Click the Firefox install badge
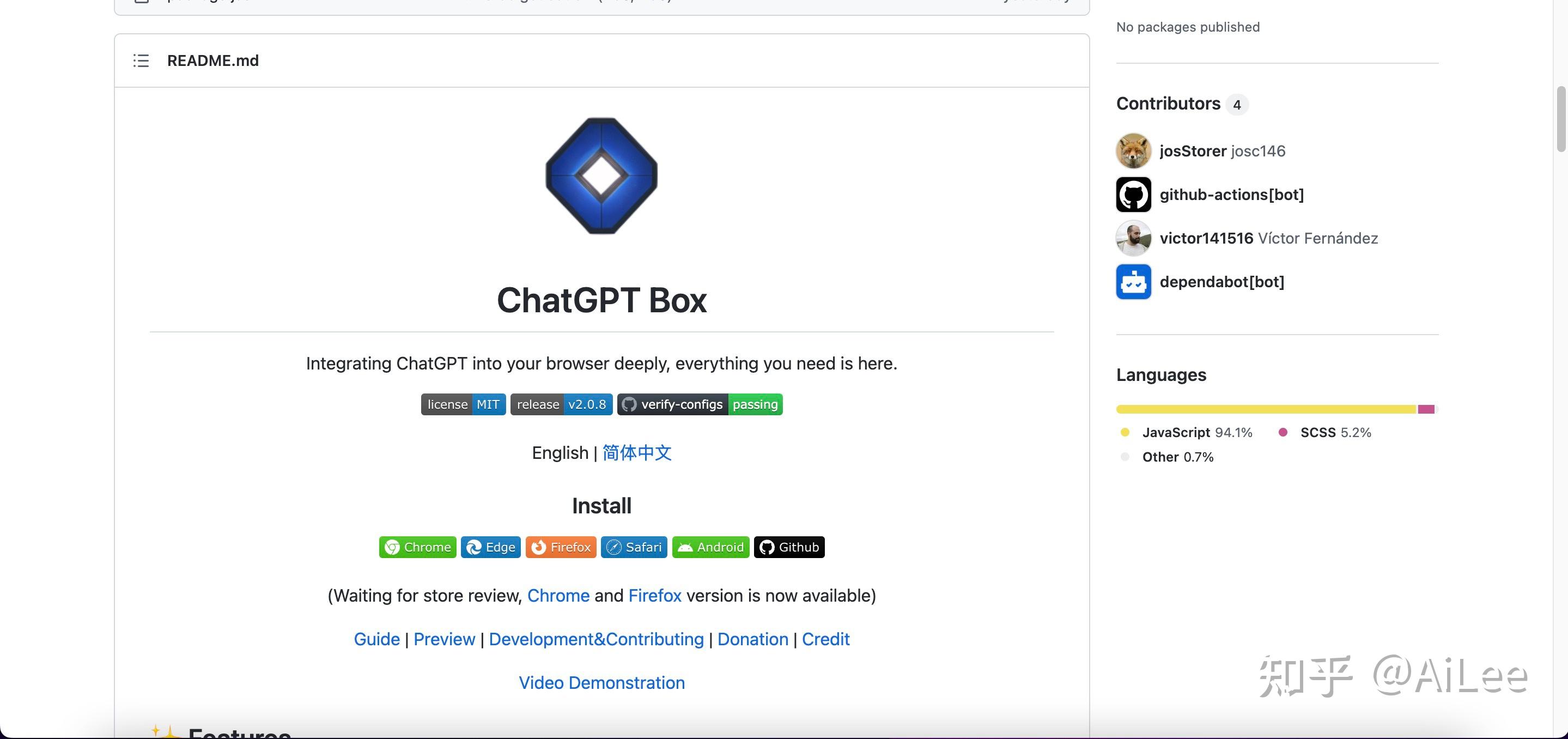The image size is (1568, 739). pyautogui.click(x=560, y=547)
